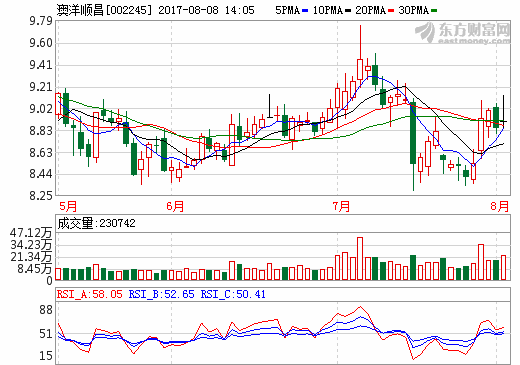Click the 9.60 price axis label
Image resolution: width=520 pixels, height=365 pixels.
(x=41, y=43)
